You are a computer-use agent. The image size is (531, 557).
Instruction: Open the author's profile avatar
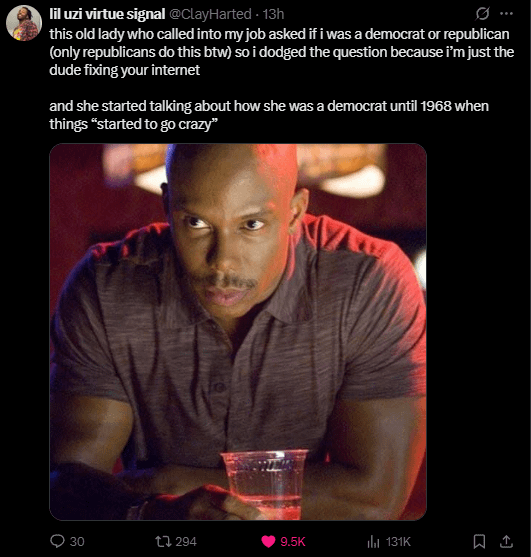(24, 23)
